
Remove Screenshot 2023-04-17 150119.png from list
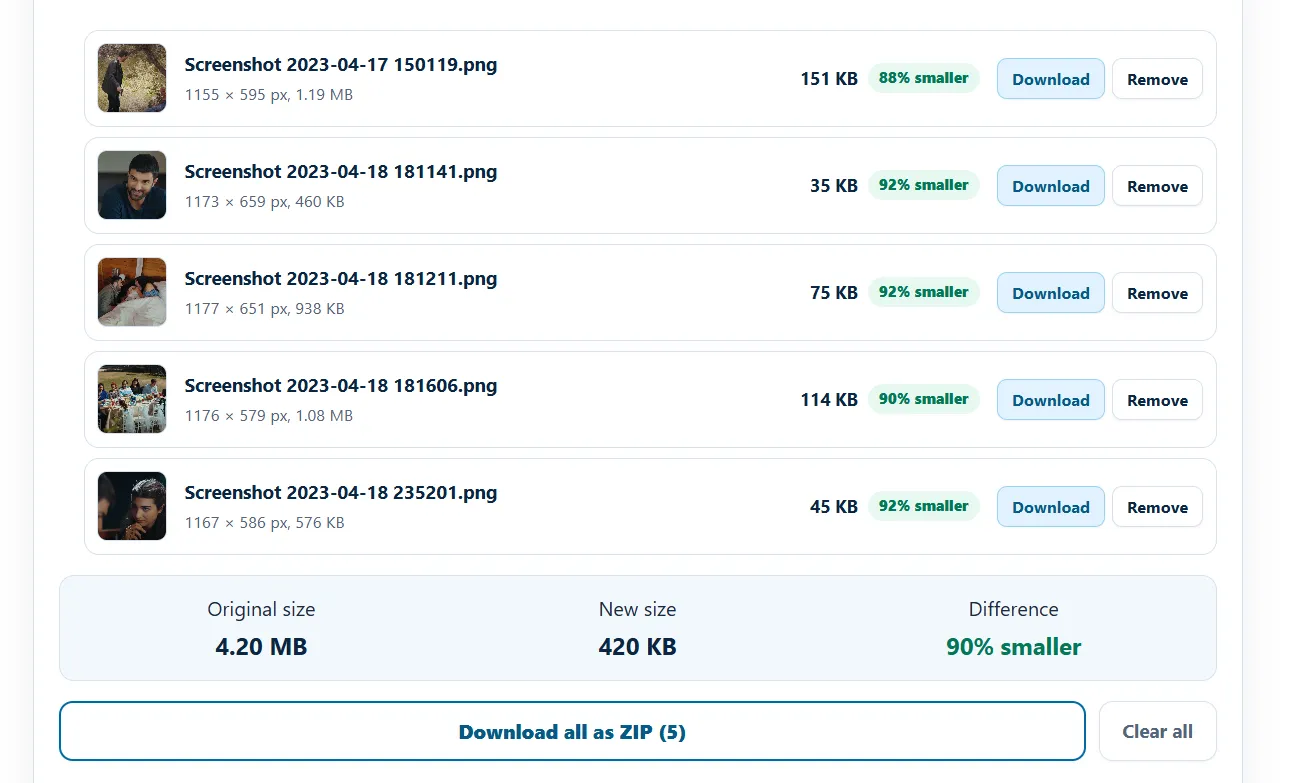(x=1157, y=79)
